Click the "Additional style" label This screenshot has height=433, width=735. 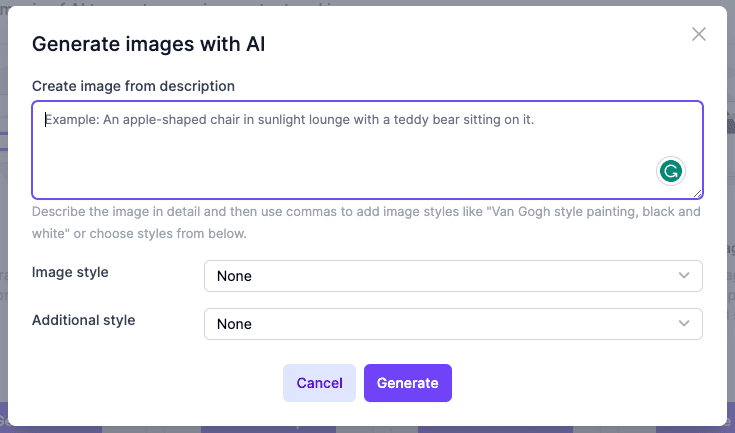(x=83, y=320)
